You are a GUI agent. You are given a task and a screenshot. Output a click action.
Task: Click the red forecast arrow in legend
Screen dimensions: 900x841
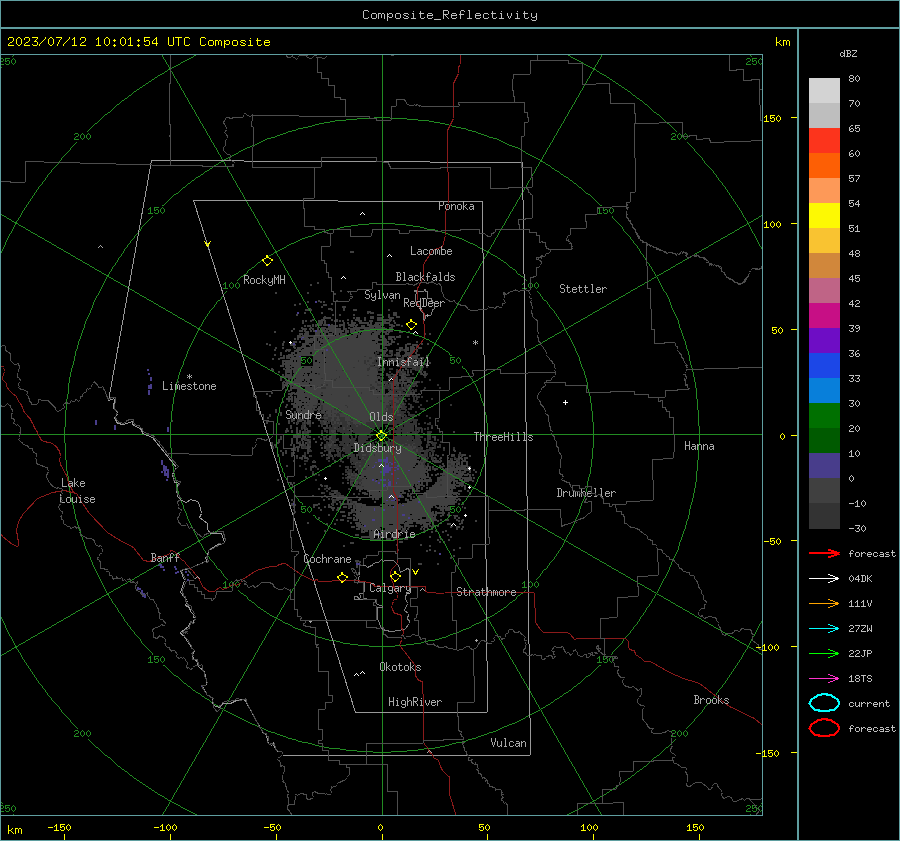click(x=824, y=553)
